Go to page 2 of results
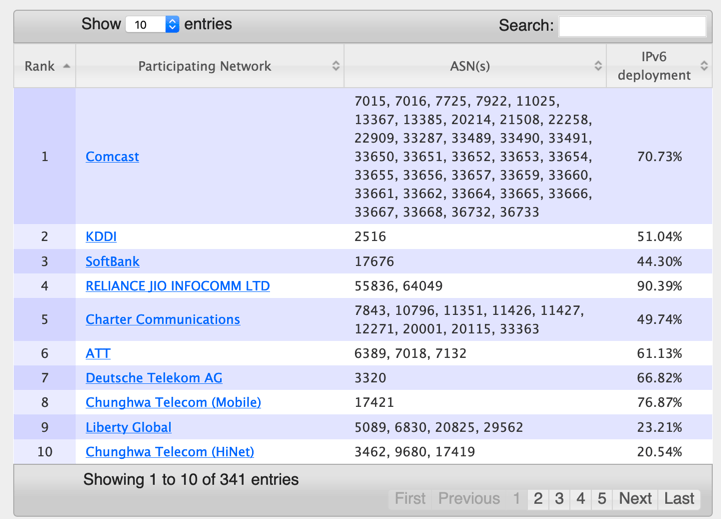Screen dimensions: 721x519 click(x=538, y=499)
